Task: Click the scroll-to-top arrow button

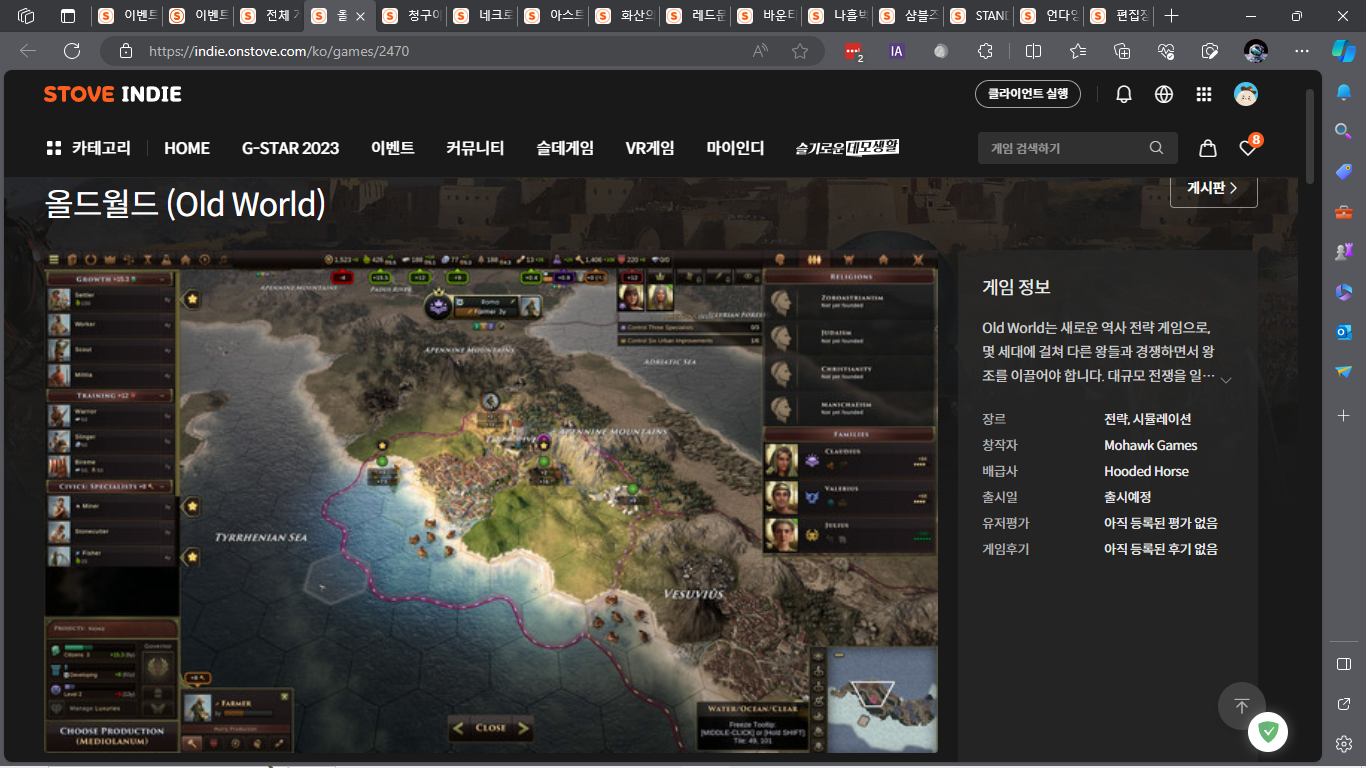Action: (x=1241, y=706)
